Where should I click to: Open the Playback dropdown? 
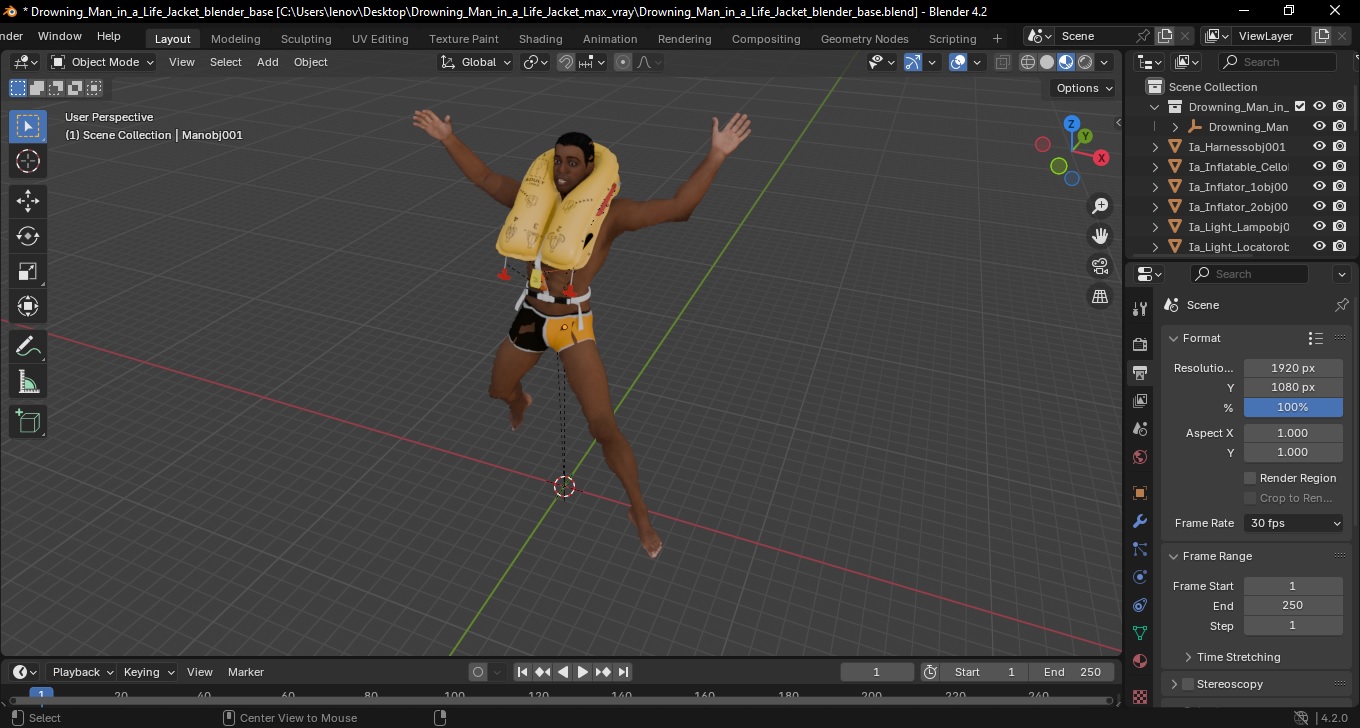[x=82, y=672]
